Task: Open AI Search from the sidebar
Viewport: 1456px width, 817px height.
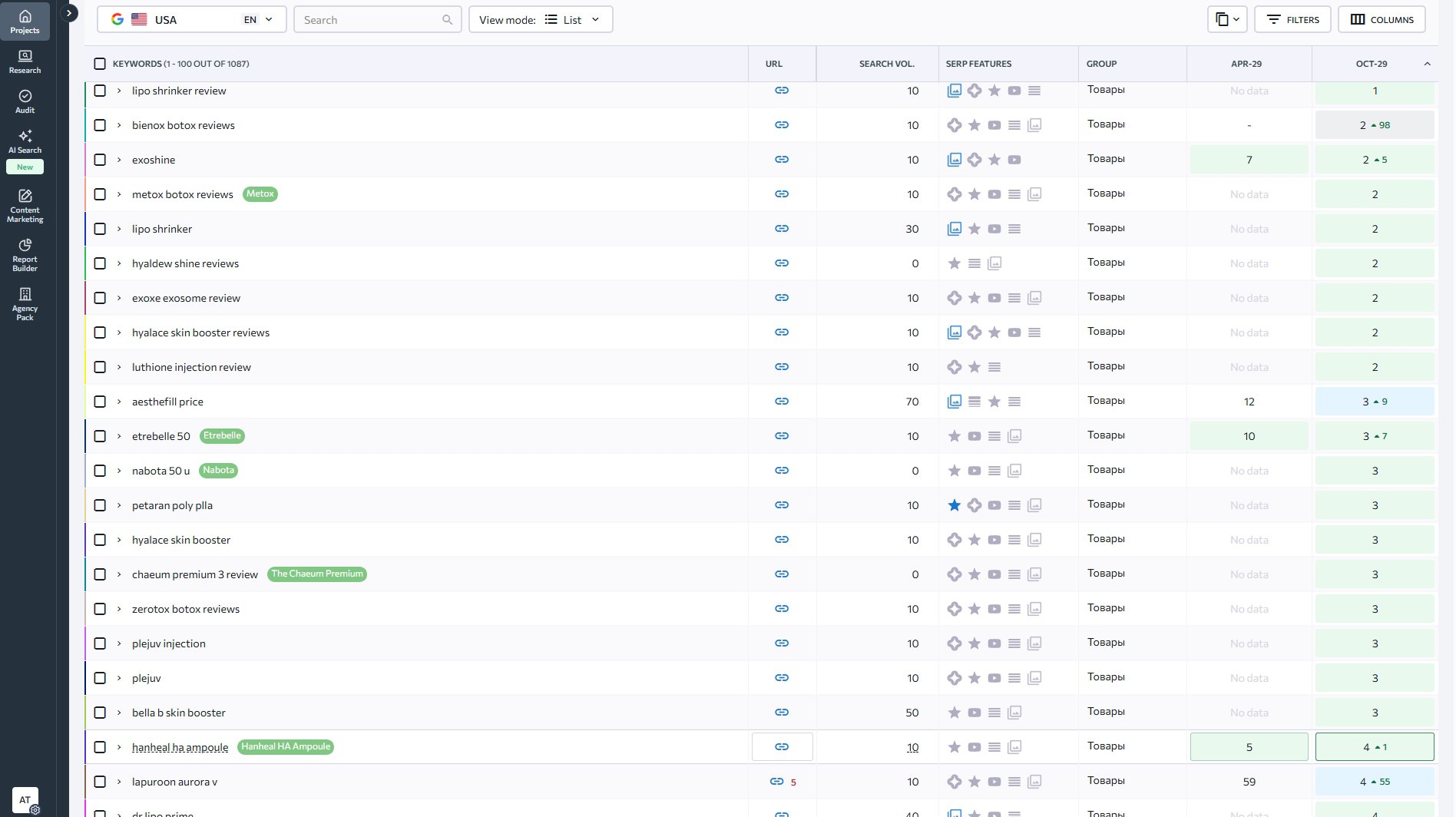Action: [25, 142]
